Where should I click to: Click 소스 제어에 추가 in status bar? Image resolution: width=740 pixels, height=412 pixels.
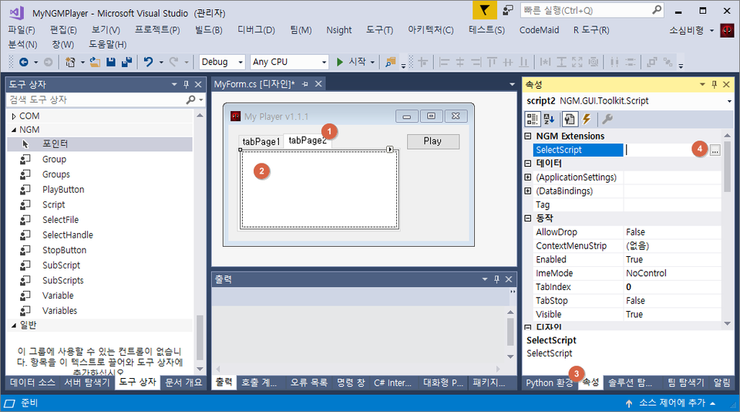[x=672, y=403]
